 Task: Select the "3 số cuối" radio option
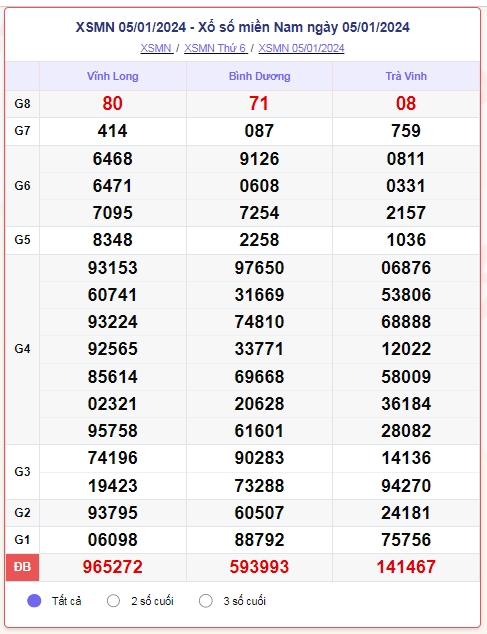pyautogui.click(x=205, y=601)
